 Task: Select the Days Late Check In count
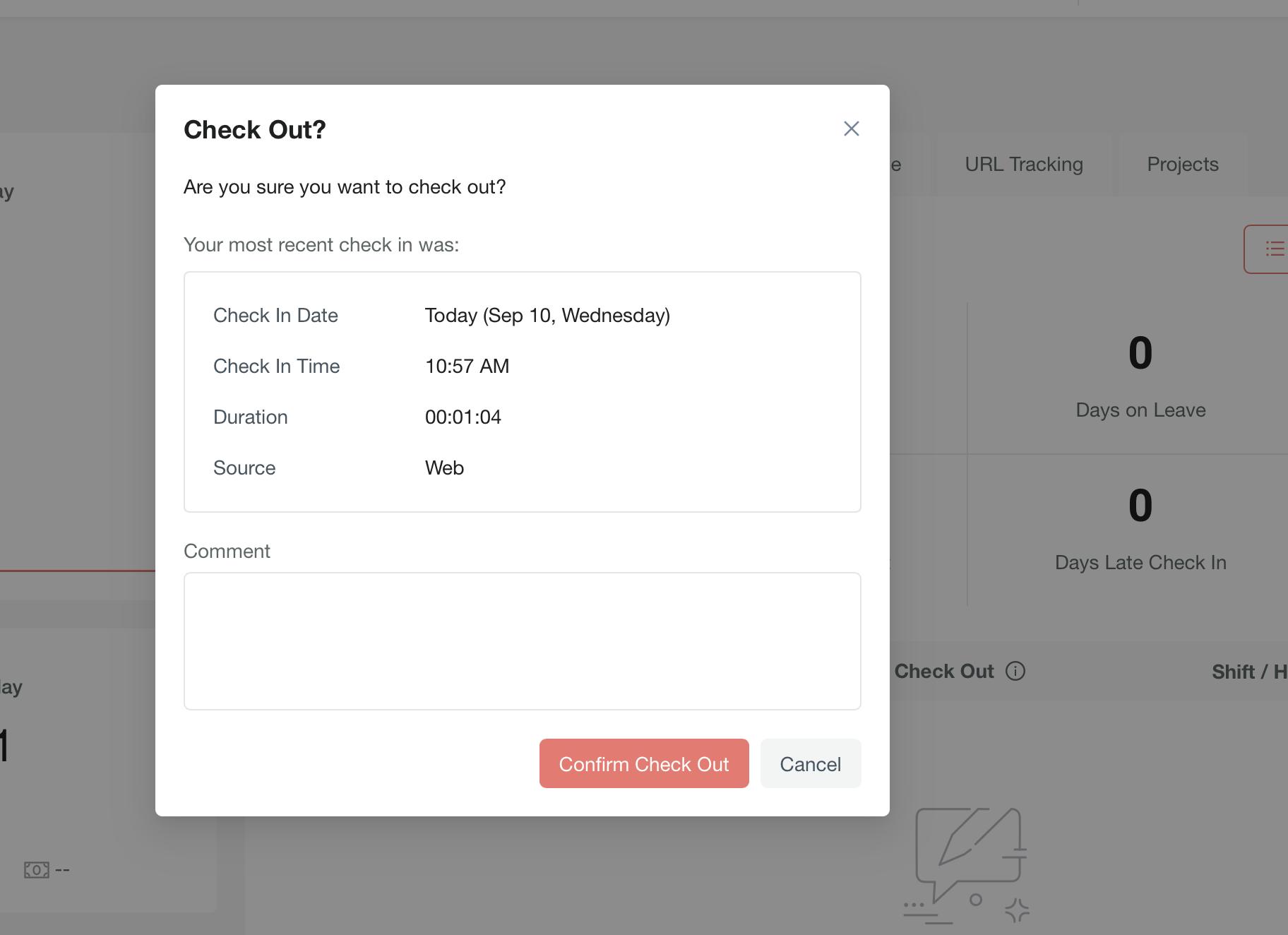coord(1140,506)
